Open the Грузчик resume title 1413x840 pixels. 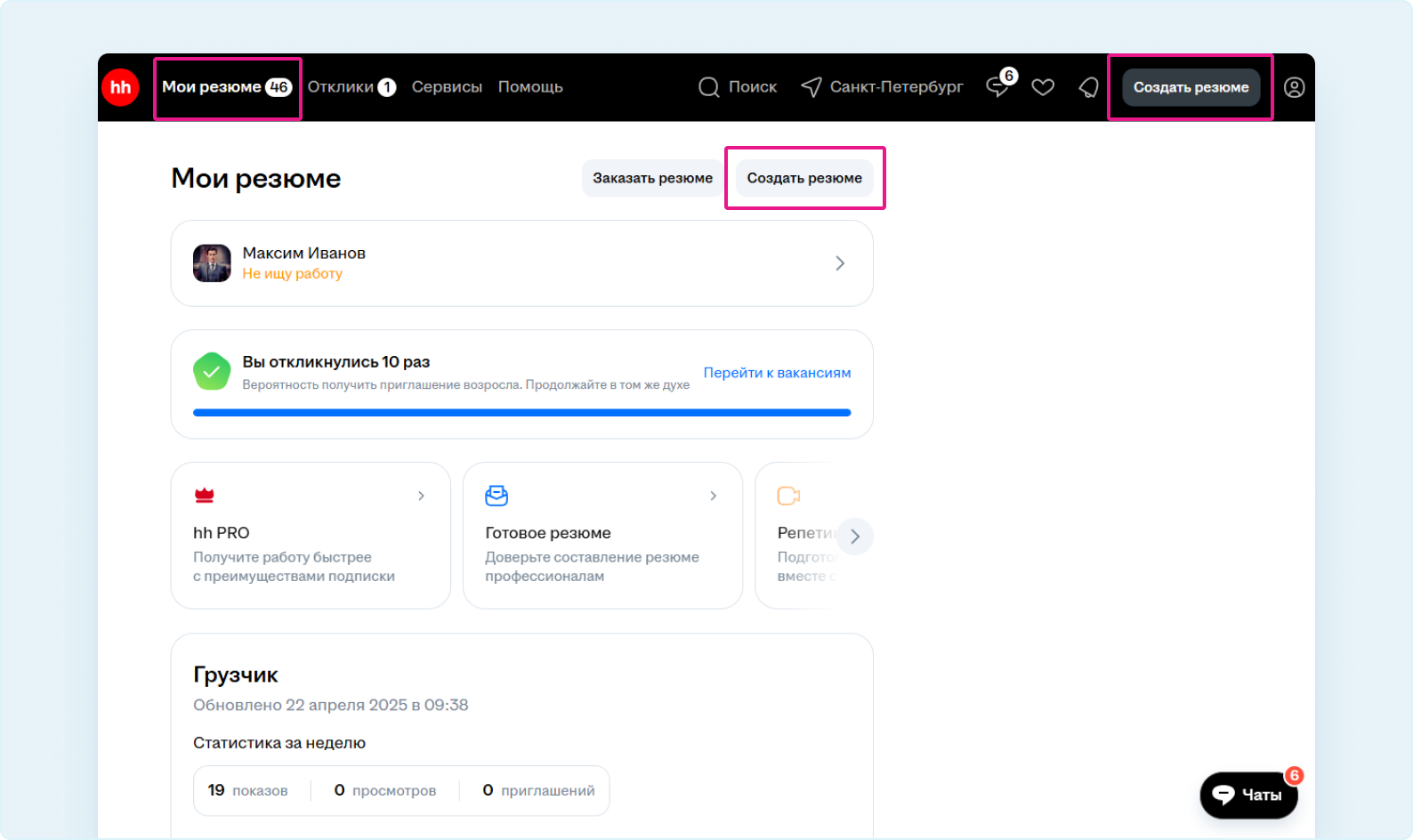click(236, 674)
